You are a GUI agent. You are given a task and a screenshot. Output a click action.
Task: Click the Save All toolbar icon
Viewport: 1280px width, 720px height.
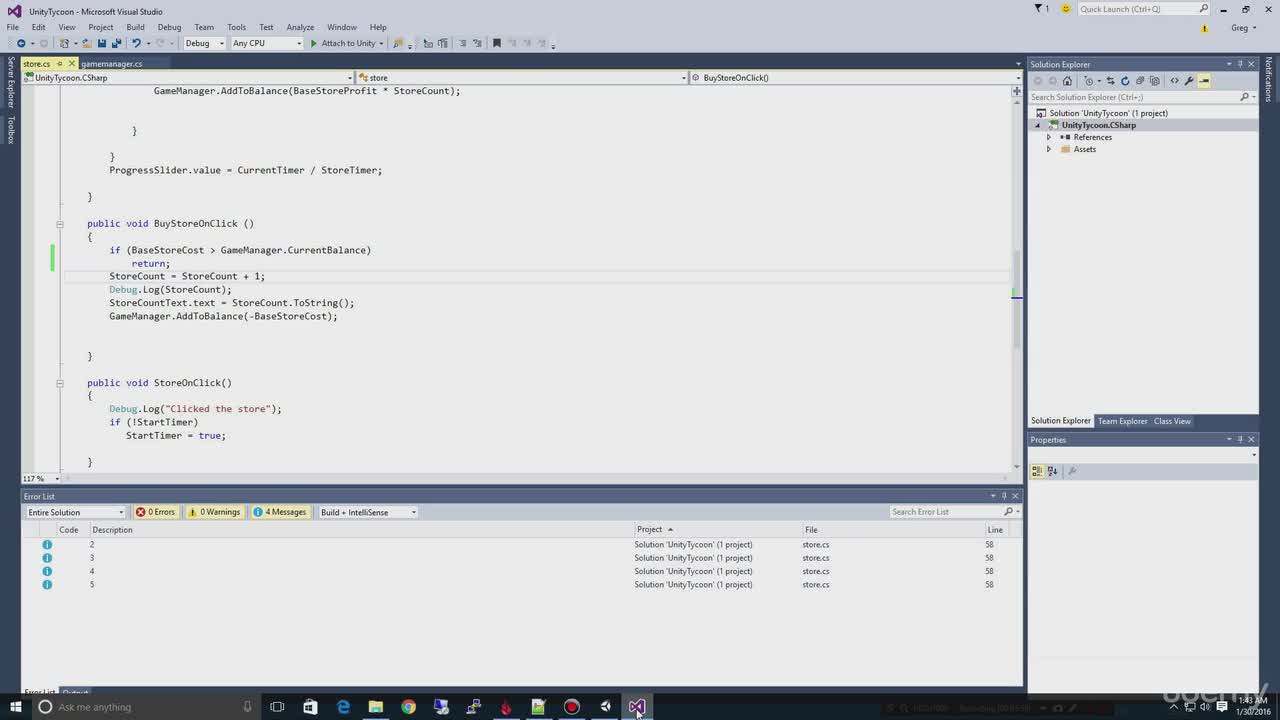(x=117, y=43)
